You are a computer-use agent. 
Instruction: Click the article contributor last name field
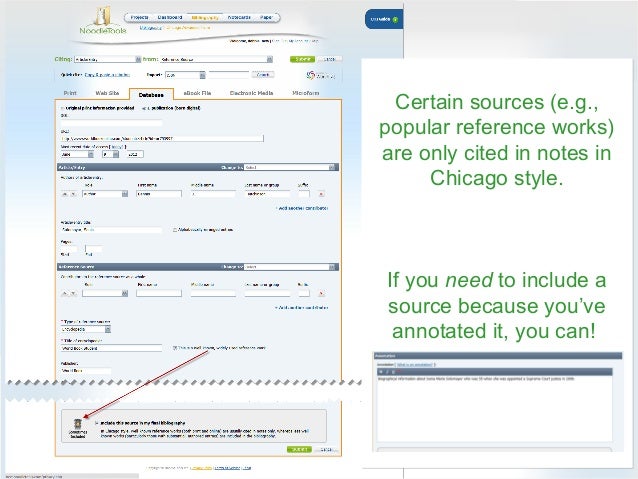tap(267, 194)
